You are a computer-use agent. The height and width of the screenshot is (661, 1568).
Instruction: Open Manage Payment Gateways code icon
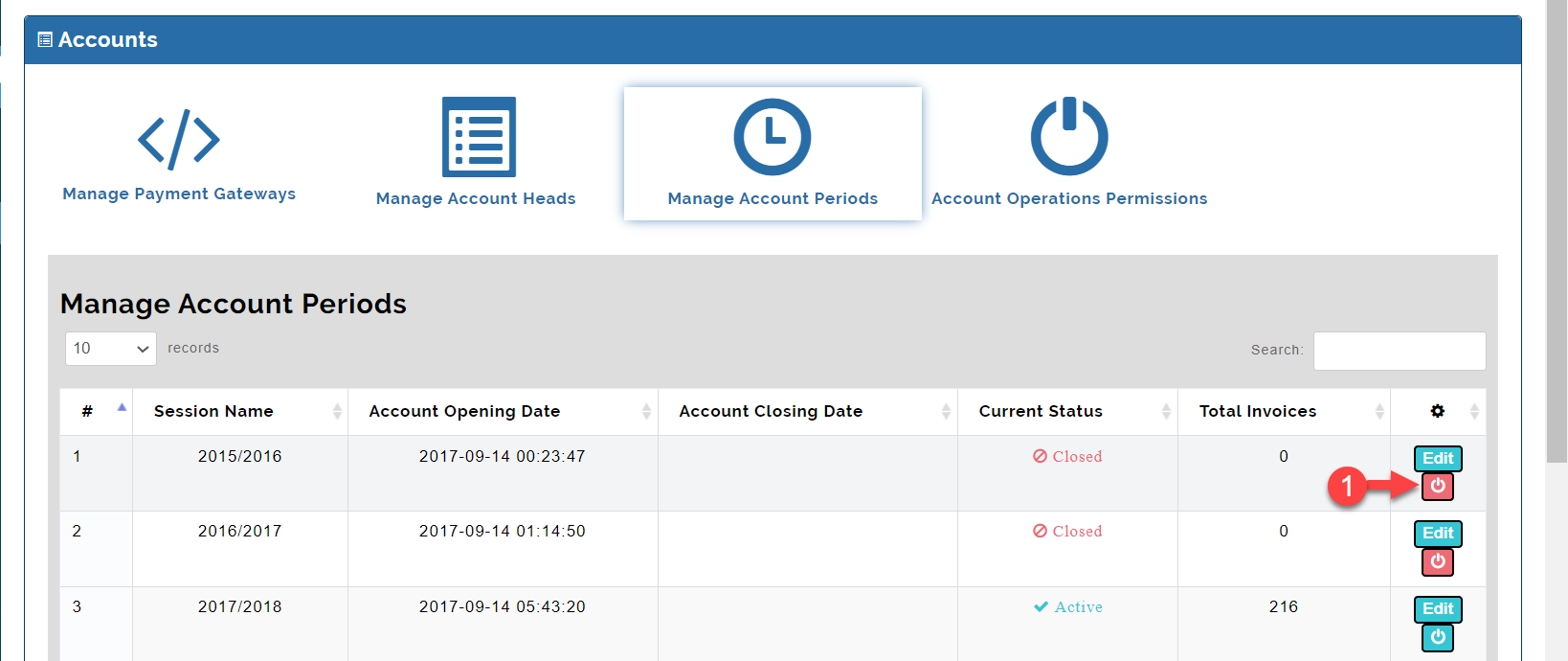(179, 140)
